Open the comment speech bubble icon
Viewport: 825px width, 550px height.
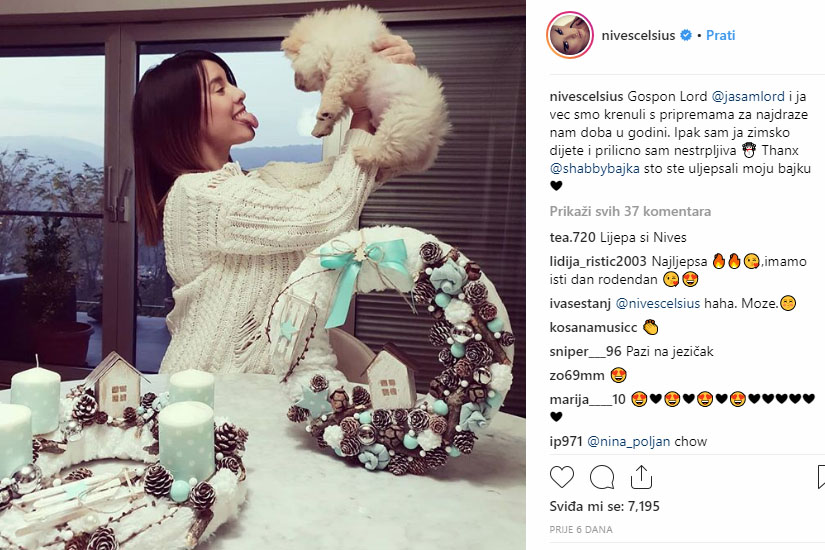point(602,477)
